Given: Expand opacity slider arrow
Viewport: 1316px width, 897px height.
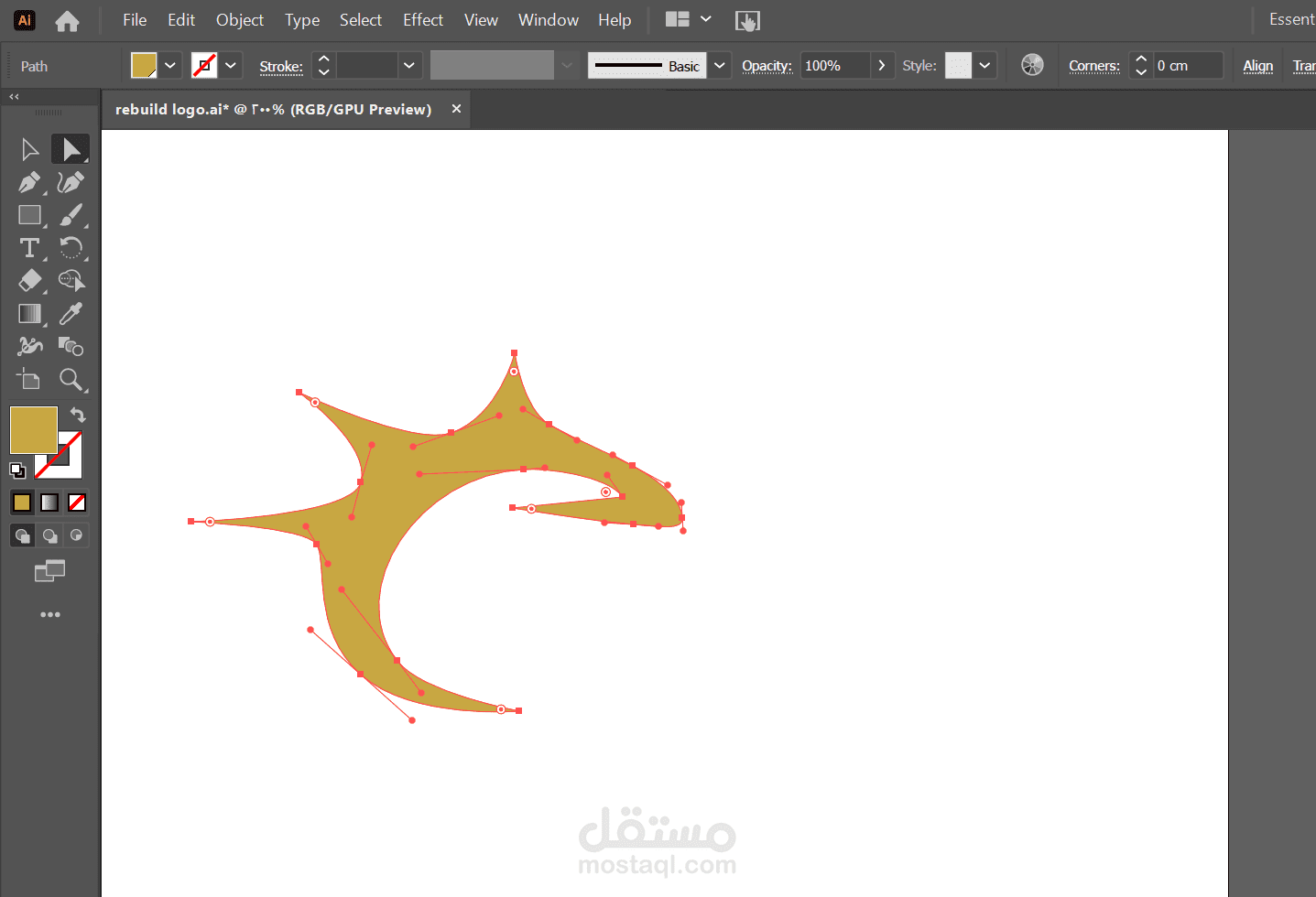Looking at the screenshot, I should coord(882,65).
